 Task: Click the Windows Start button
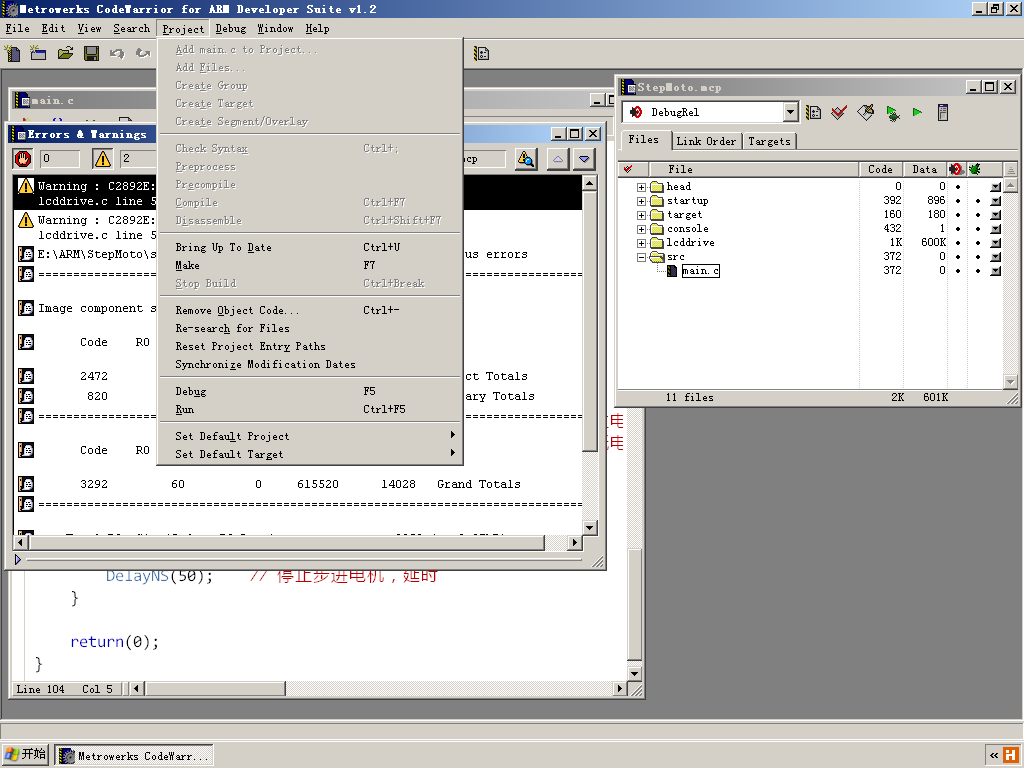(x=25, y=754)
